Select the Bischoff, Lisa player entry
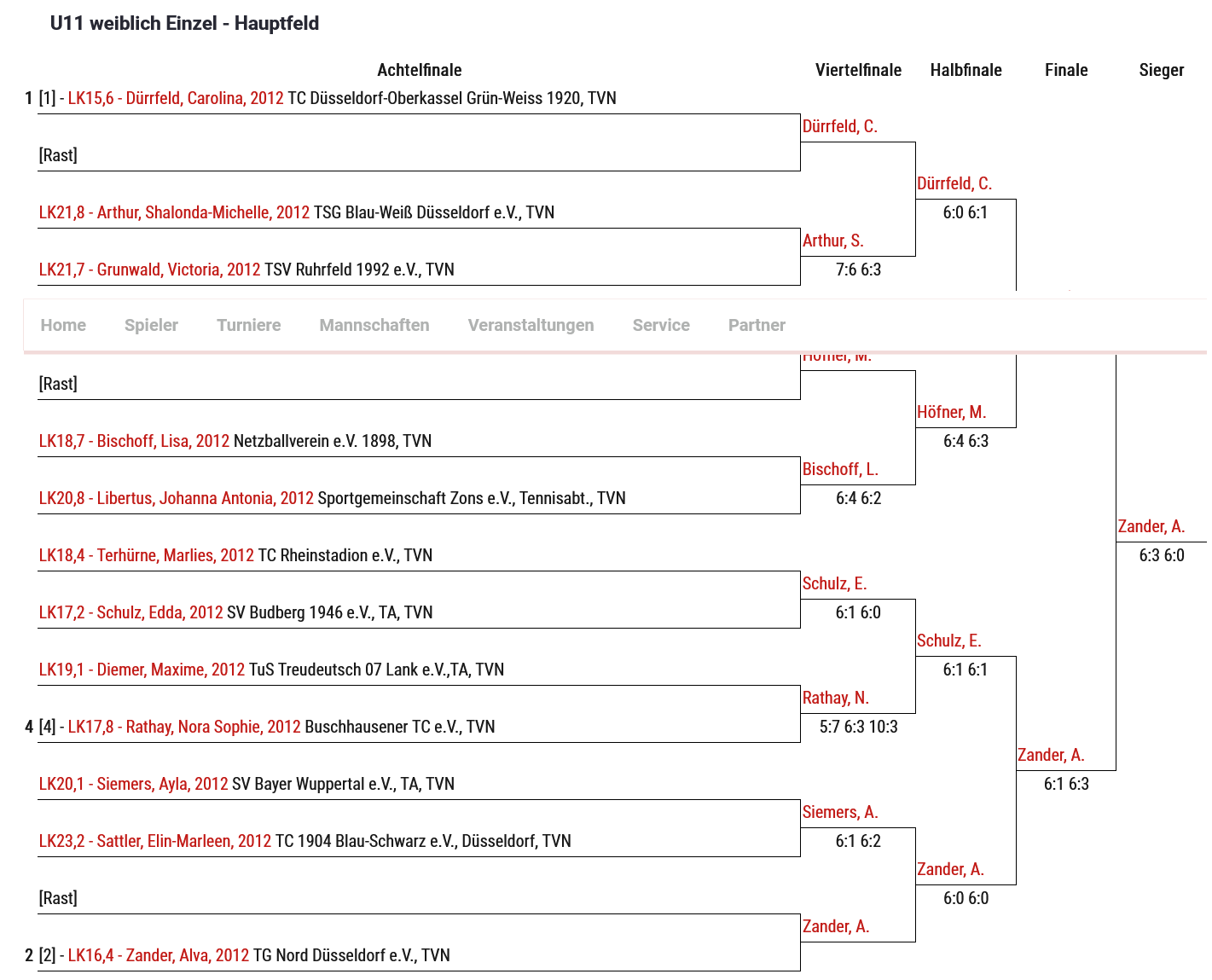 coord(134,441)
